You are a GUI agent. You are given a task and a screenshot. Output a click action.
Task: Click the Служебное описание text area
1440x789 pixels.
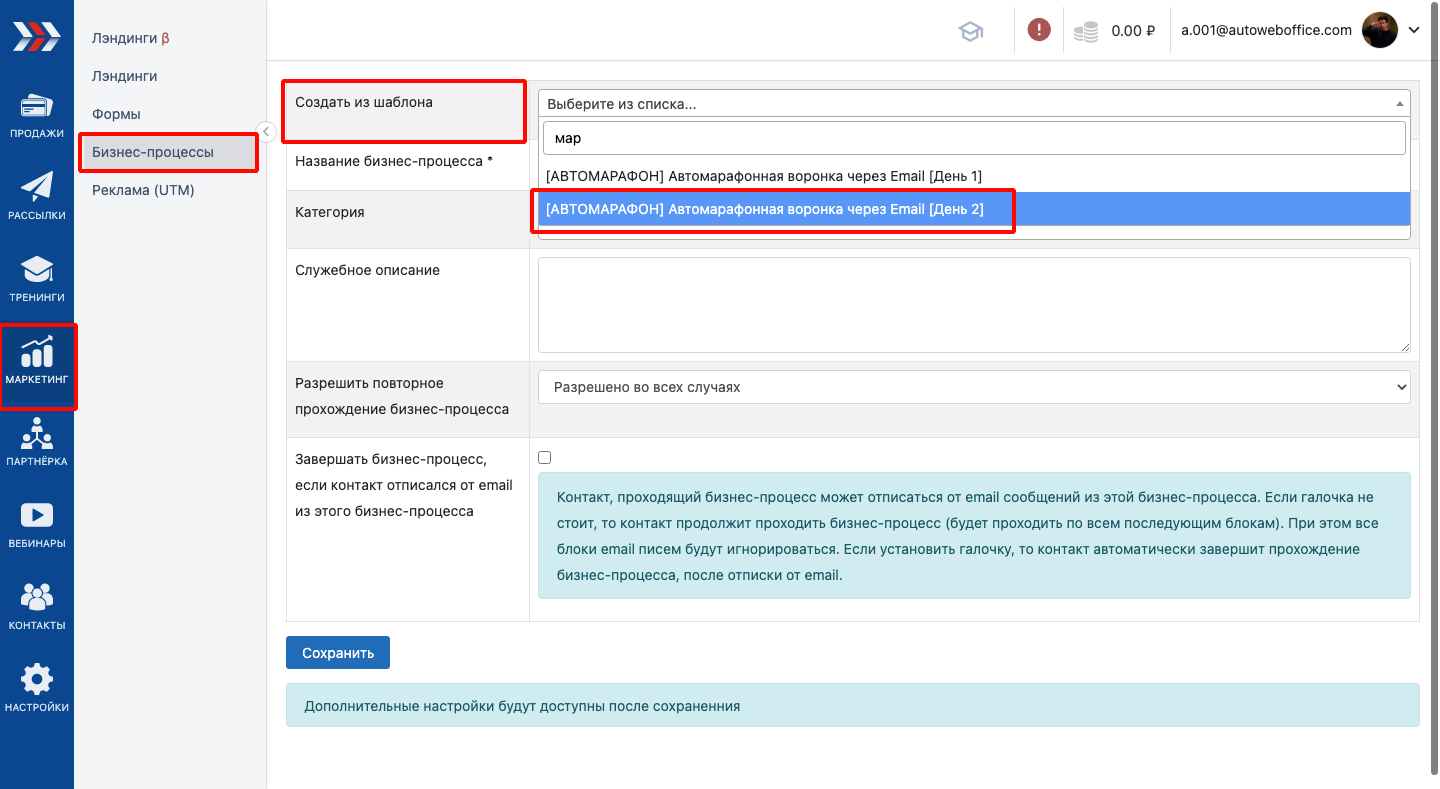973,305
